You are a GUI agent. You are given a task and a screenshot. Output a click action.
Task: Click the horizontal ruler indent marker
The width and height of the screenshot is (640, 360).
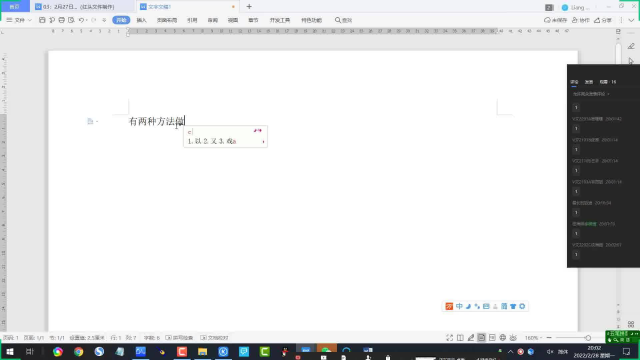pos(128,32)
